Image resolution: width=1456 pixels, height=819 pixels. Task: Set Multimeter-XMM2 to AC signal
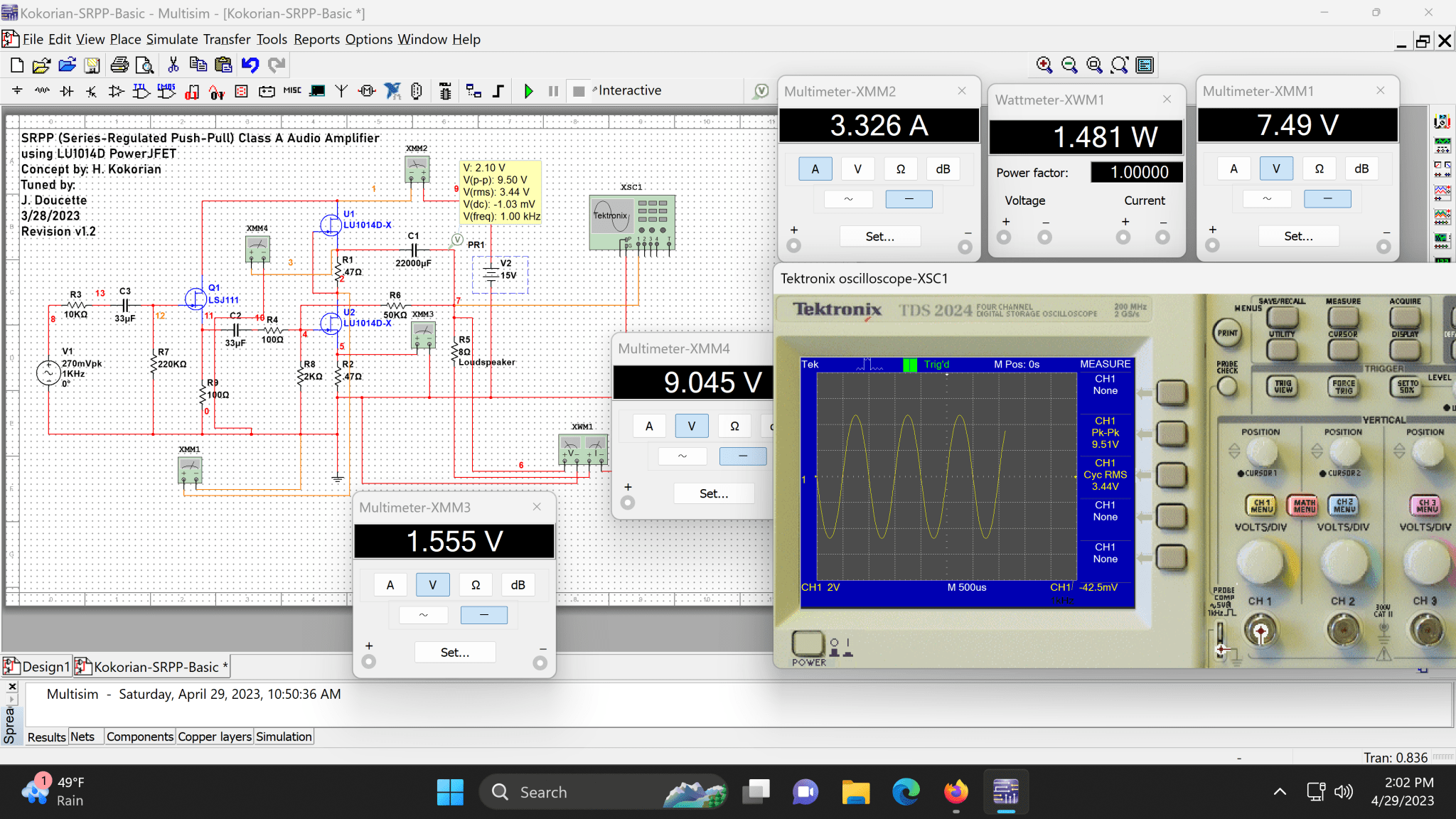[848, 199]
